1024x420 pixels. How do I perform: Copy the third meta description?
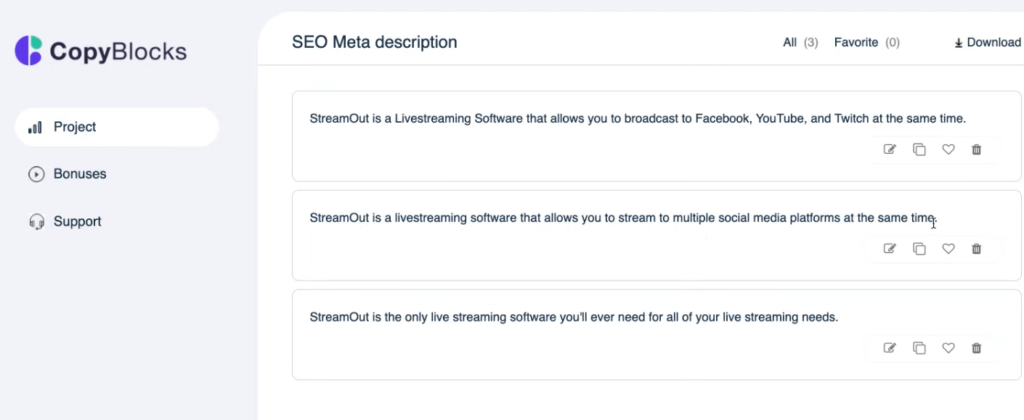[x=919, y=348]
